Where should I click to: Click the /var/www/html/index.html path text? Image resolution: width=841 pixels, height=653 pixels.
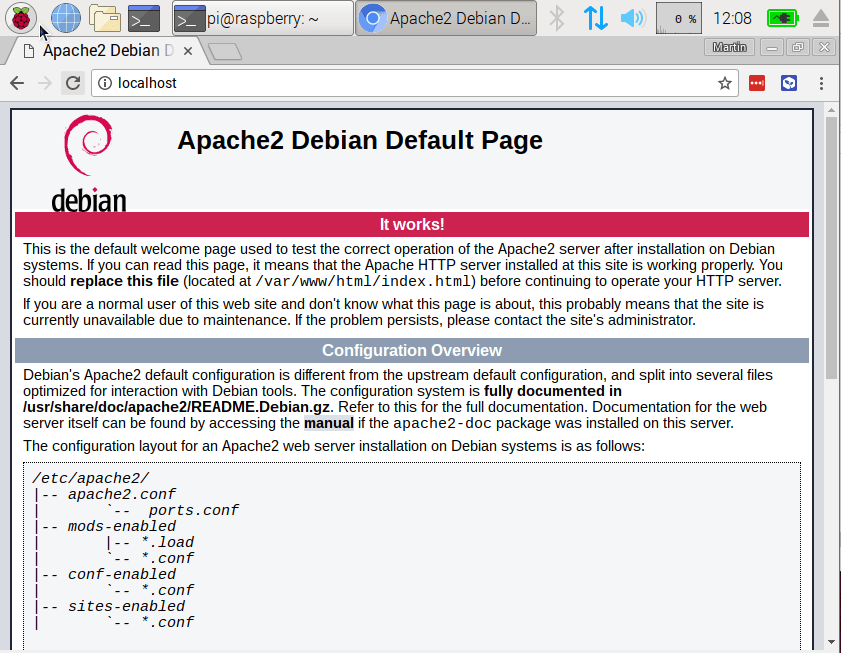363,281
